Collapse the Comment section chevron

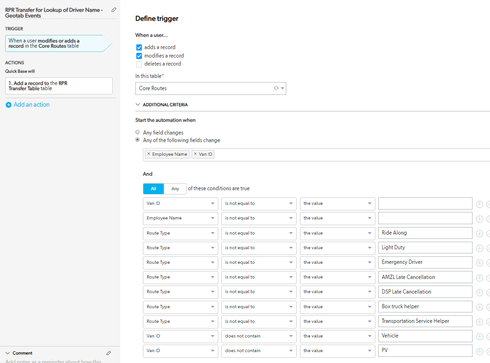[x=8, y=353]
